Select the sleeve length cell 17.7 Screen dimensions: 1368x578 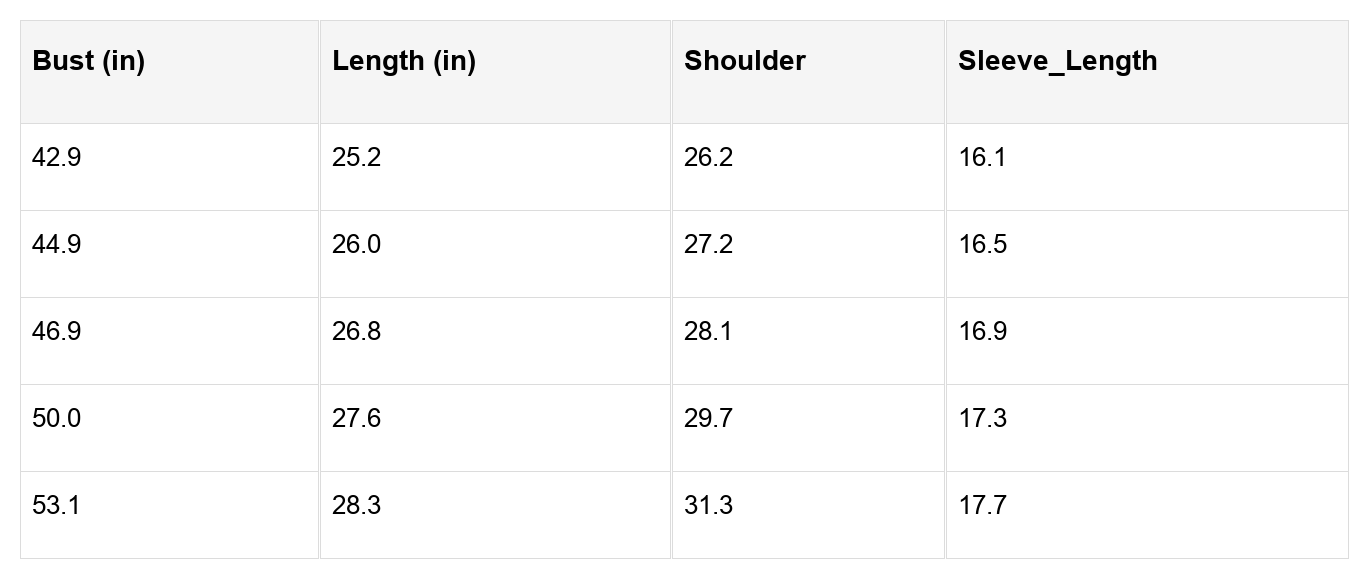click(983, 506)
